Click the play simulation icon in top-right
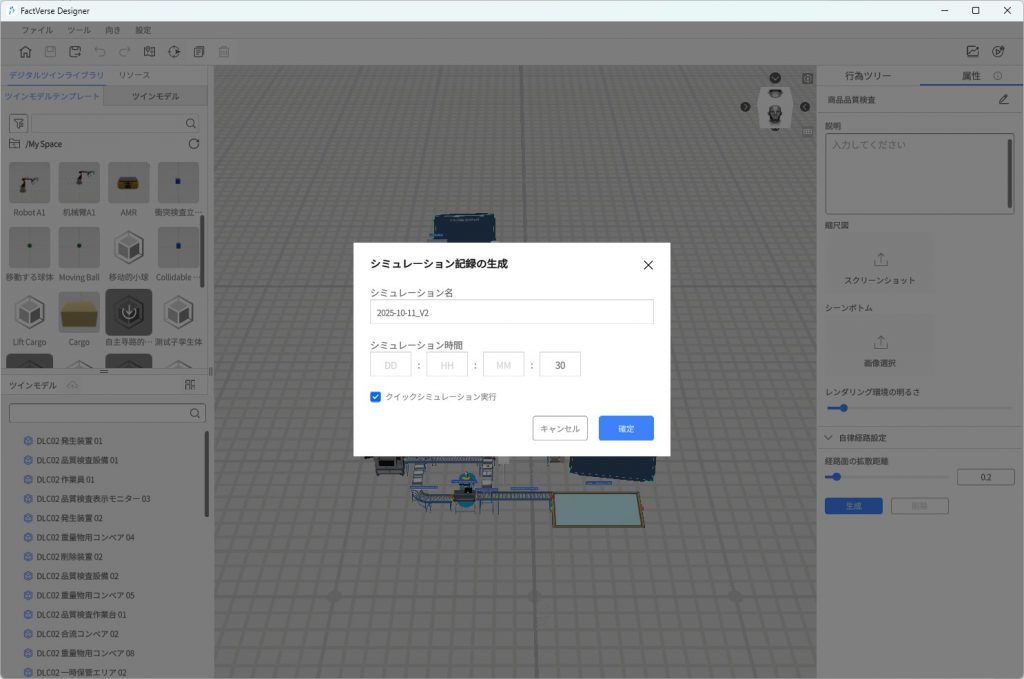 coord(998,52)
